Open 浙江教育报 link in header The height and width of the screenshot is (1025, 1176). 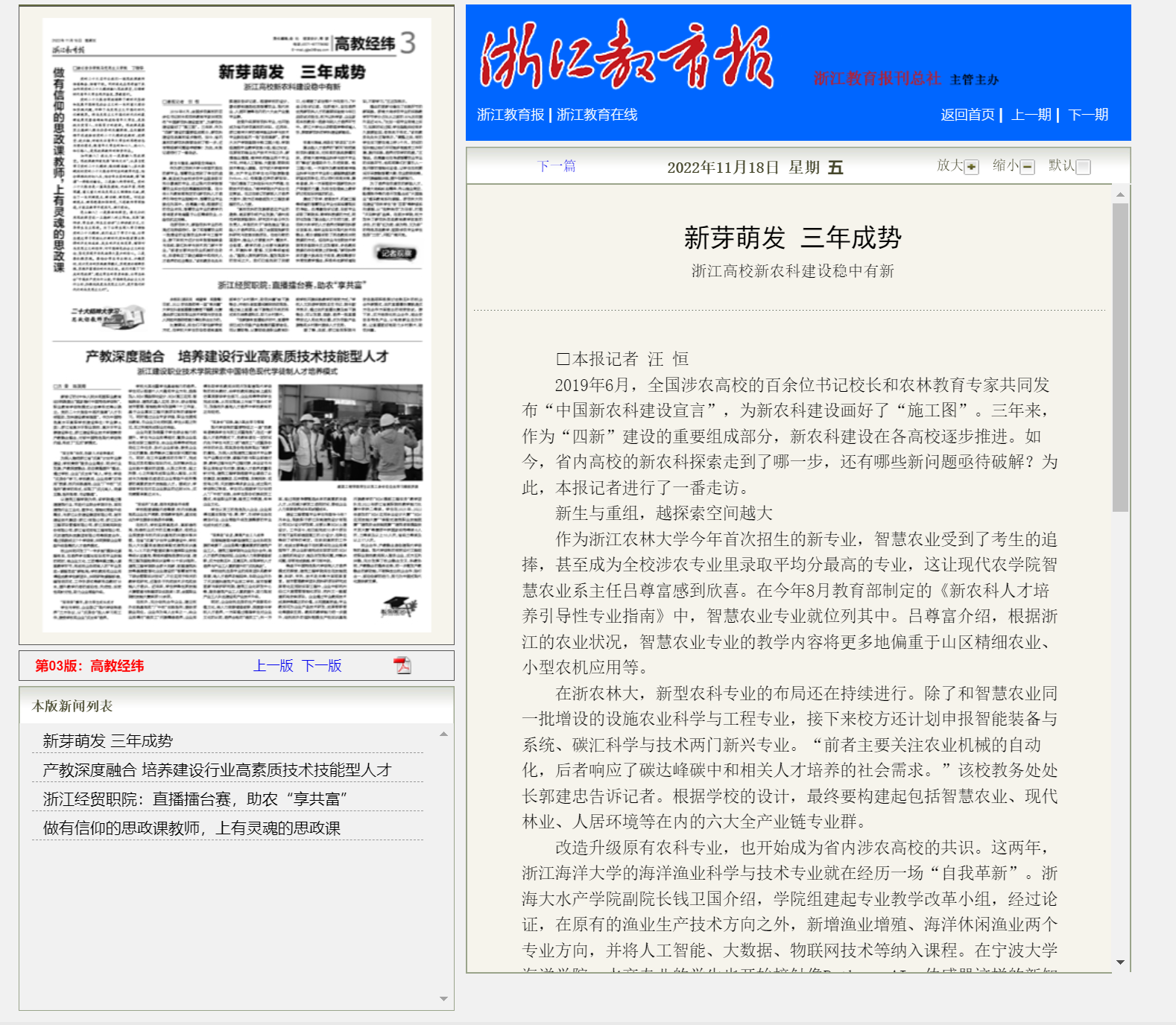click(510, 115)
